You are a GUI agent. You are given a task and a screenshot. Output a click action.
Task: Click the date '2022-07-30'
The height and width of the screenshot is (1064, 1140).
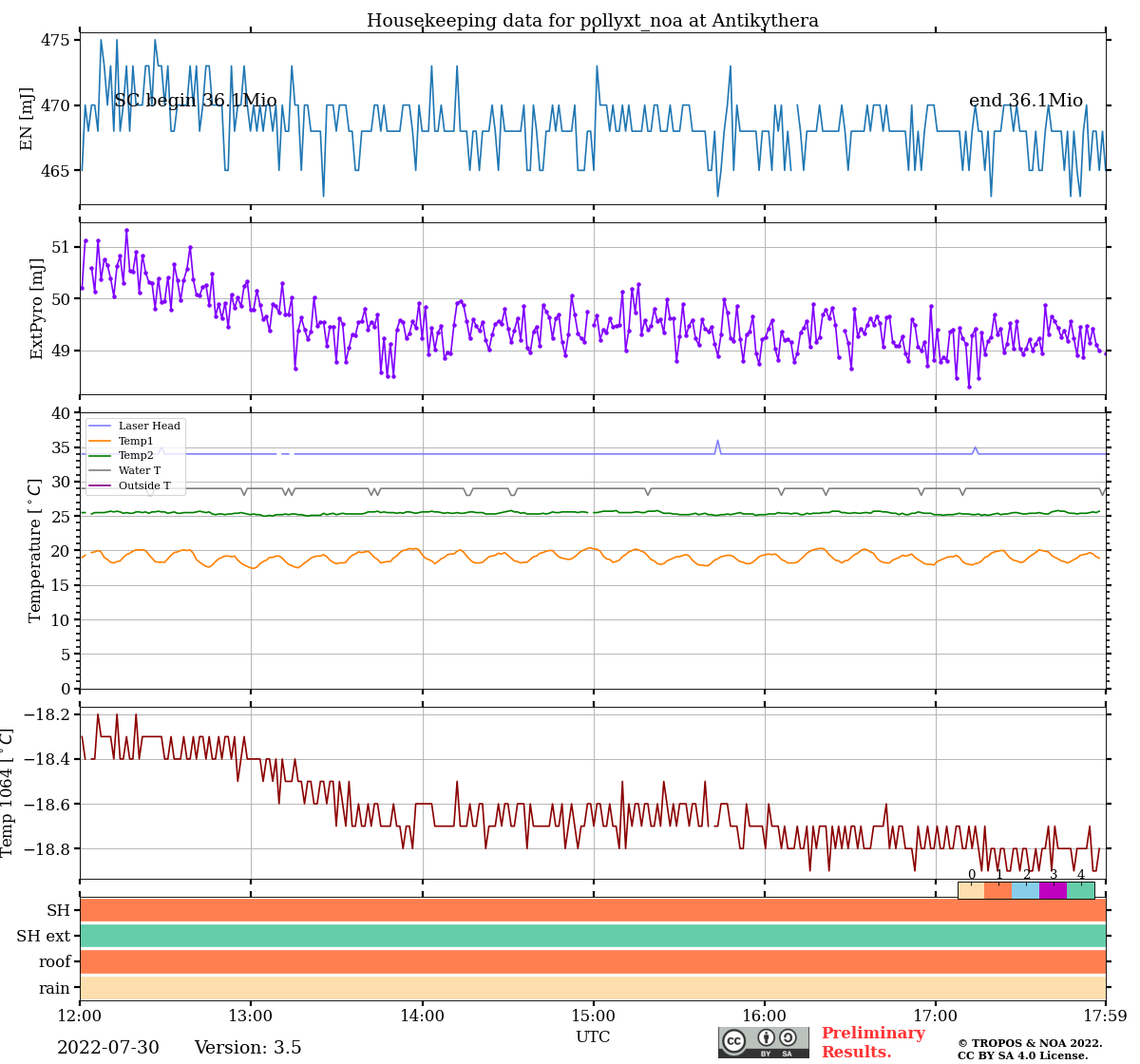108,1048
